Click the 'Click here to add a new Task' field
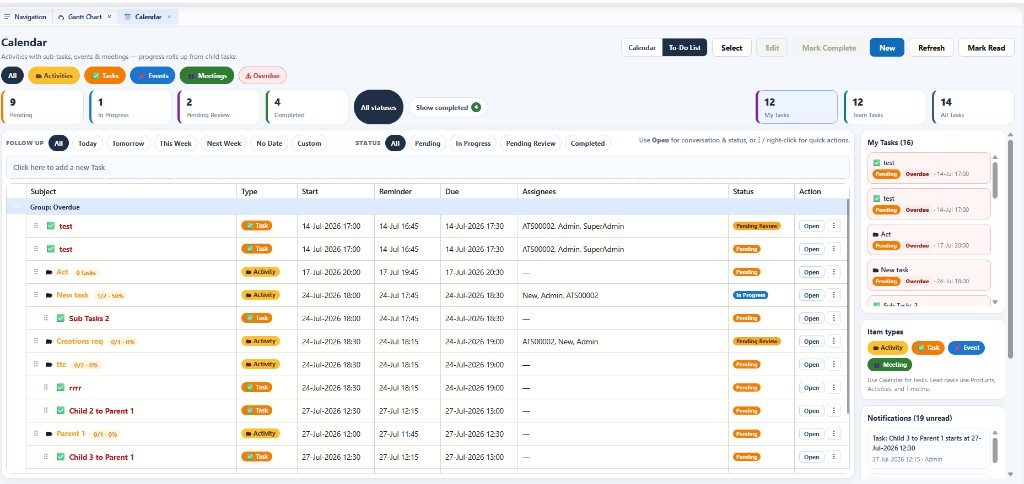1024x484 pixels. point(428,167)
